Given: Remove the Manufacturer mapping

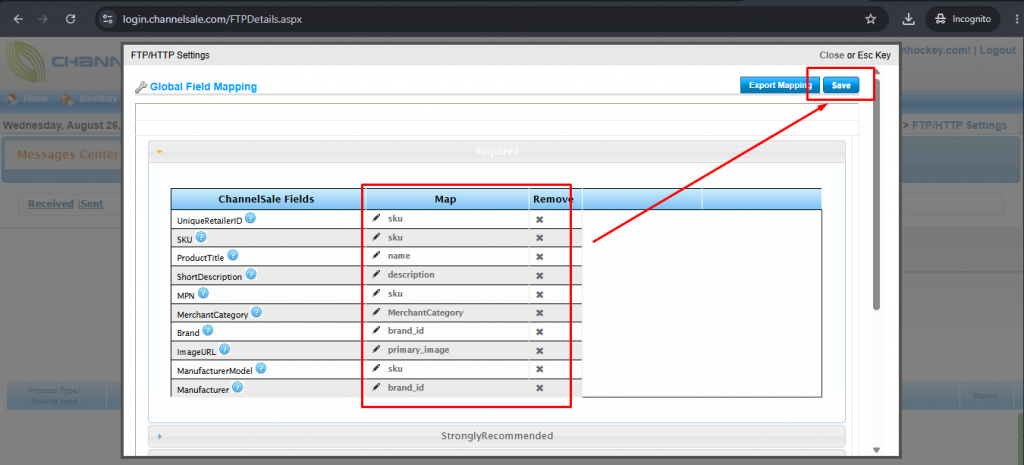Looking at the screenshot, I should pyautogui.click(x=539, y=388).
